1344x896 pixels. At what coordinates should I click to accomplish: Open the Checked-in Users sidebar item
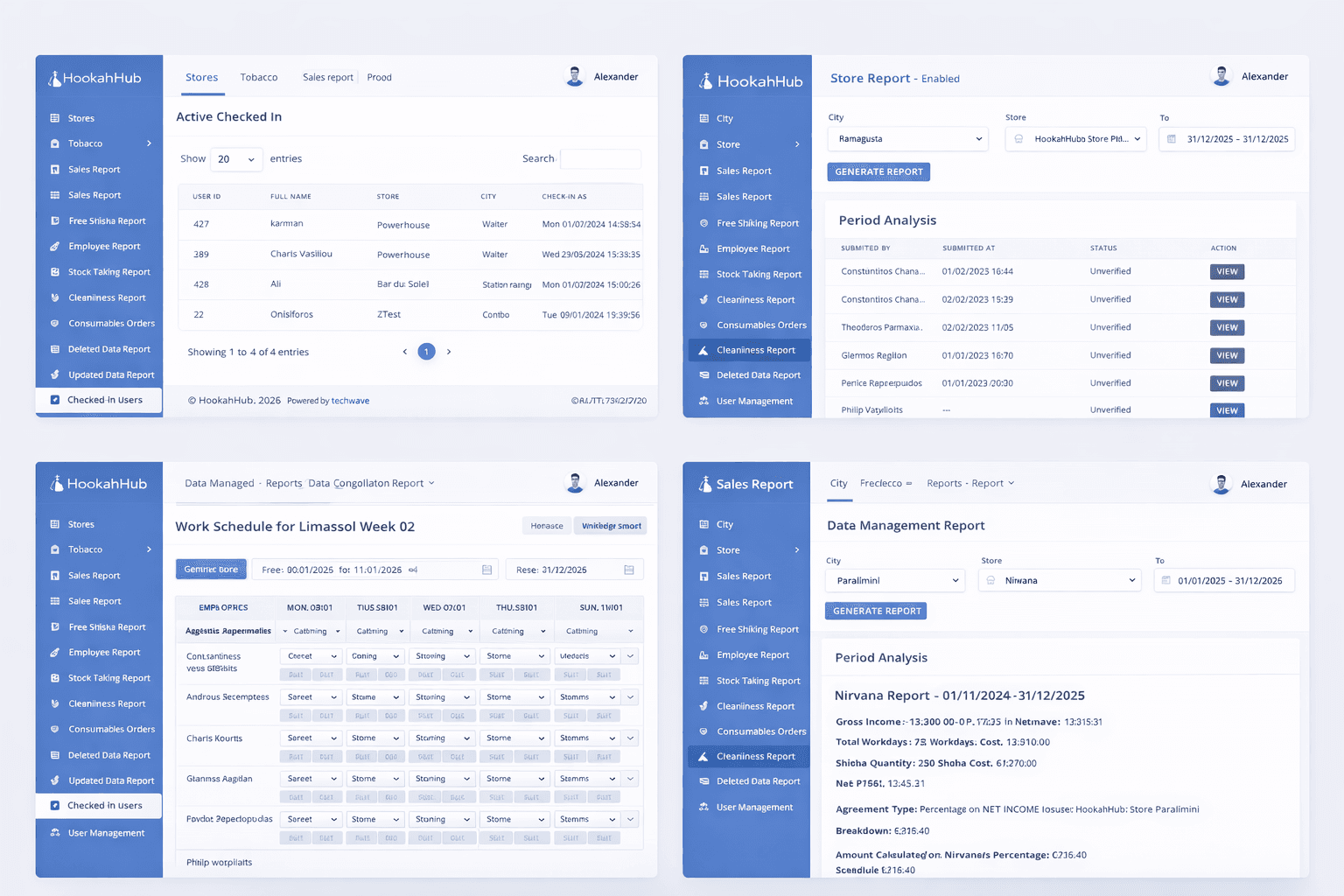coord(99,400)
